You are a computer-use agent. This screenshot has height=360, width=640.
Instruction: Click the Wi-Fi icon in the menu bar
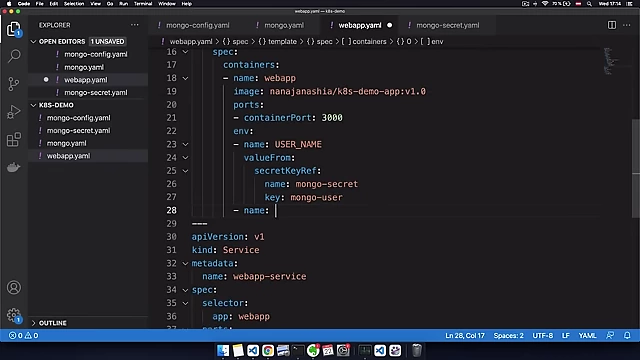click(545, 4)
